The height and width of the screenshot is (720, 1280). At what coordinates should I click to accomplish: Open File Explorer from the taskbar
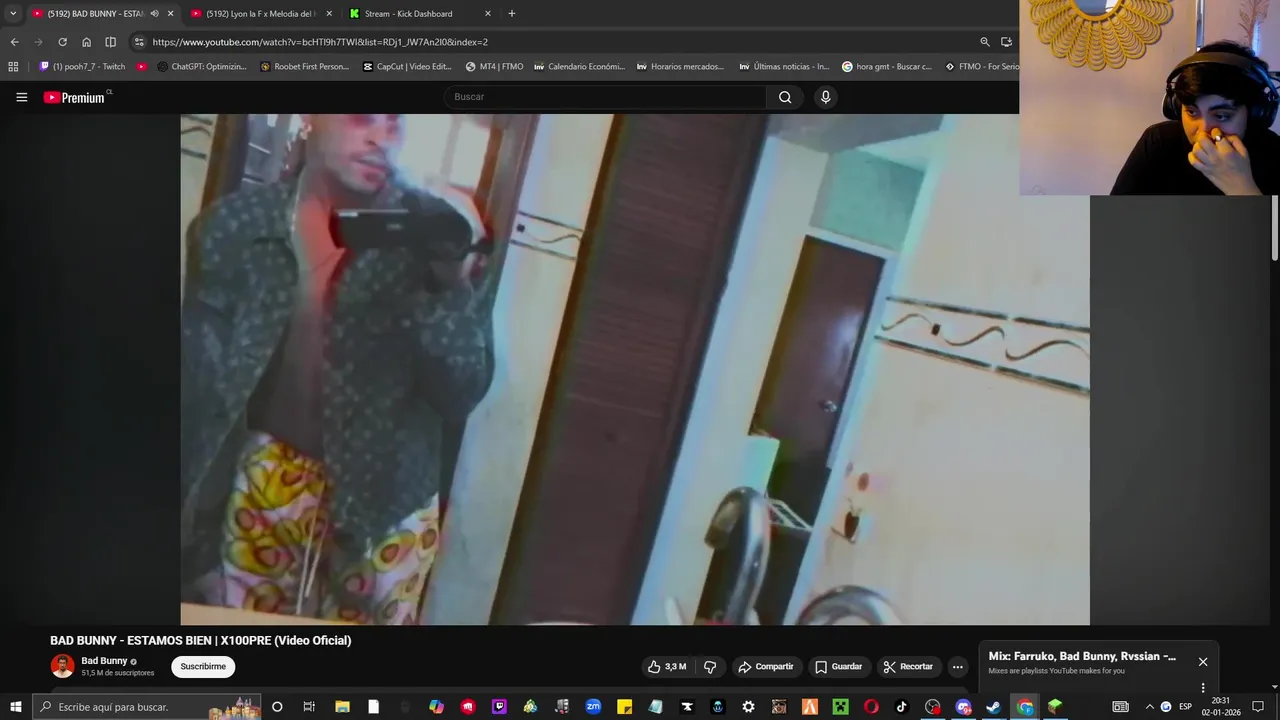click(342, 707)
